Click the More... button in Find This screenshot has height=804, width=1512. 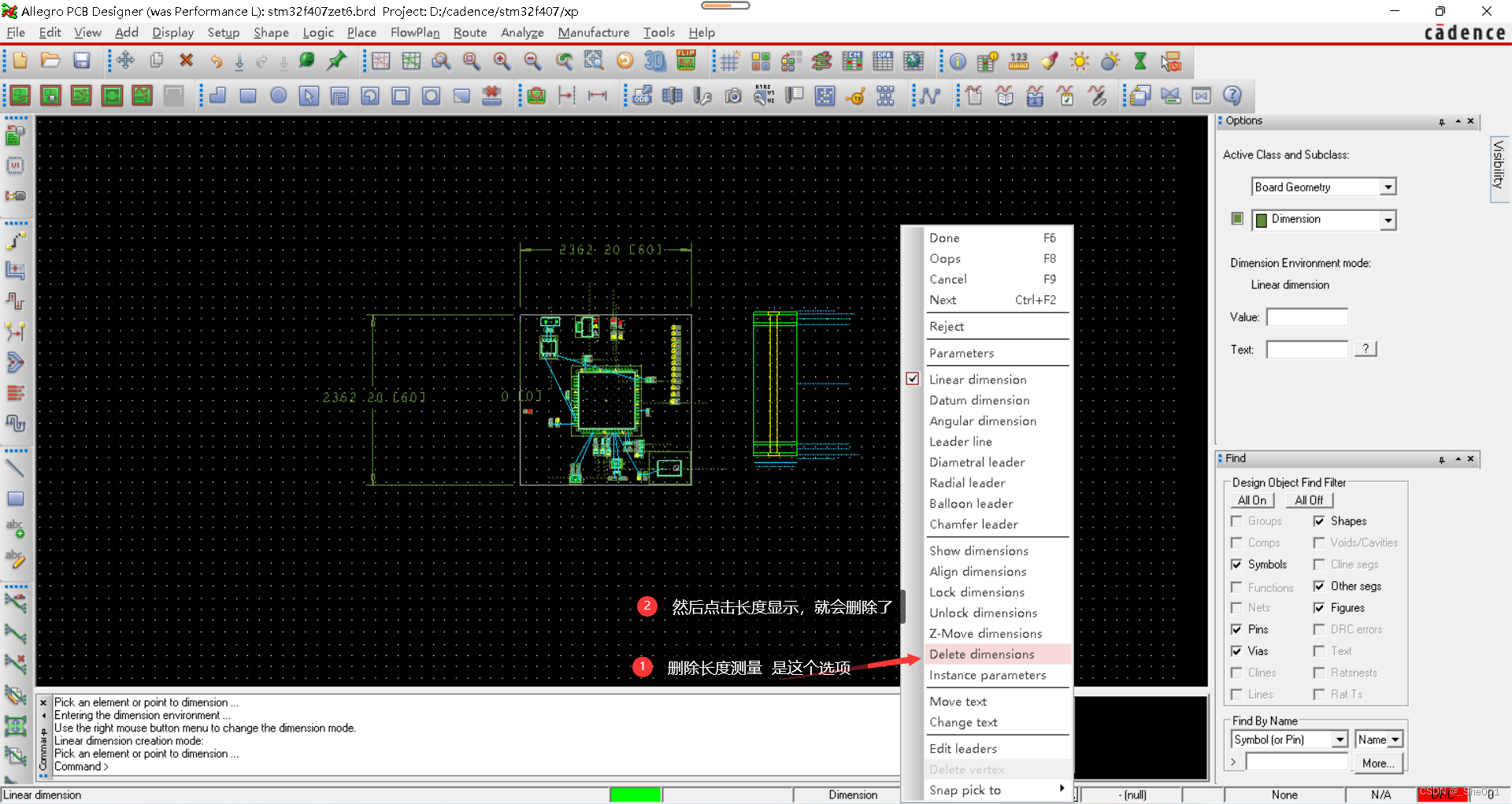click(x=1377, y=763)
